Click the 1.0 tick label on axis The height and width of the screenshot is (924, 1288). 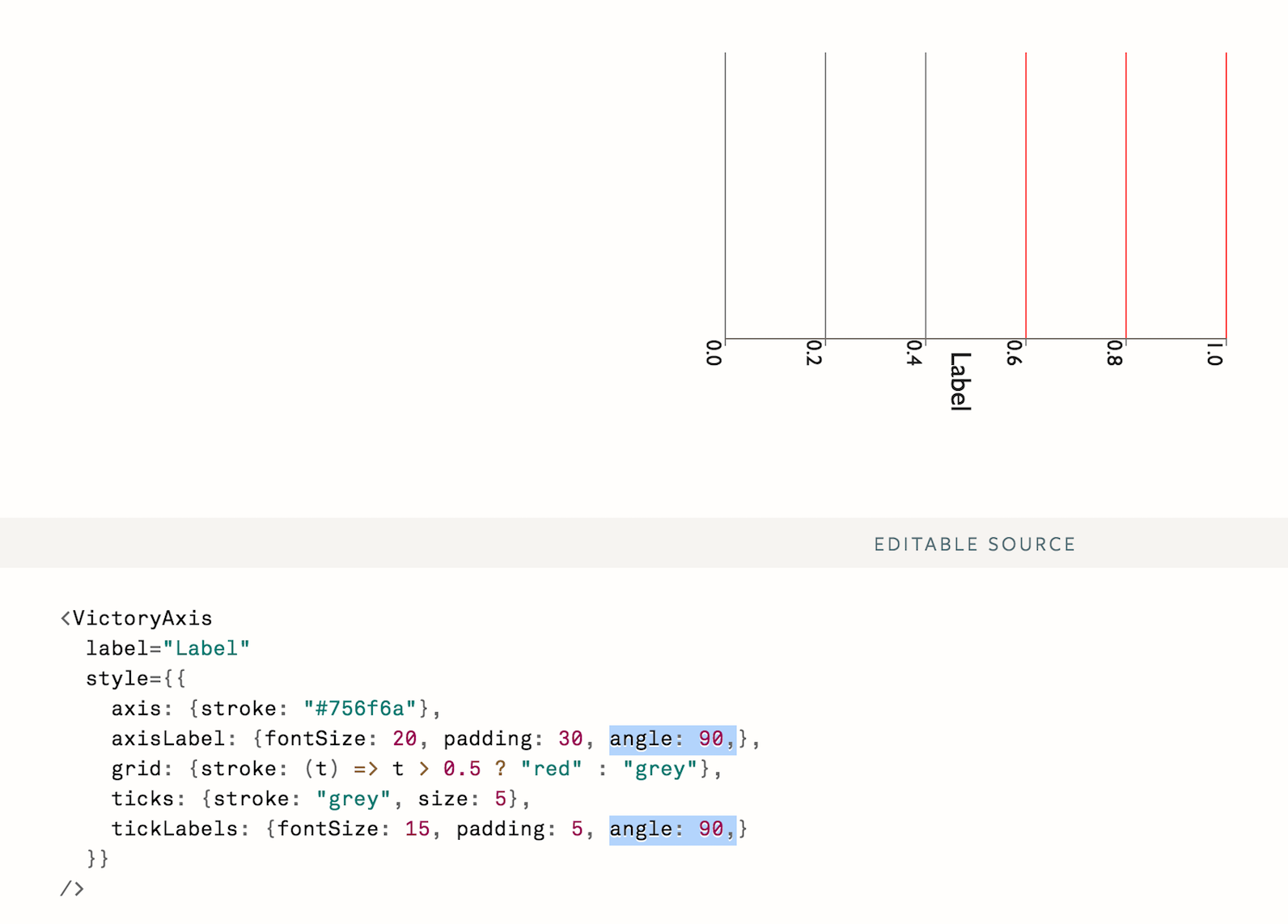coord(1214,354)
